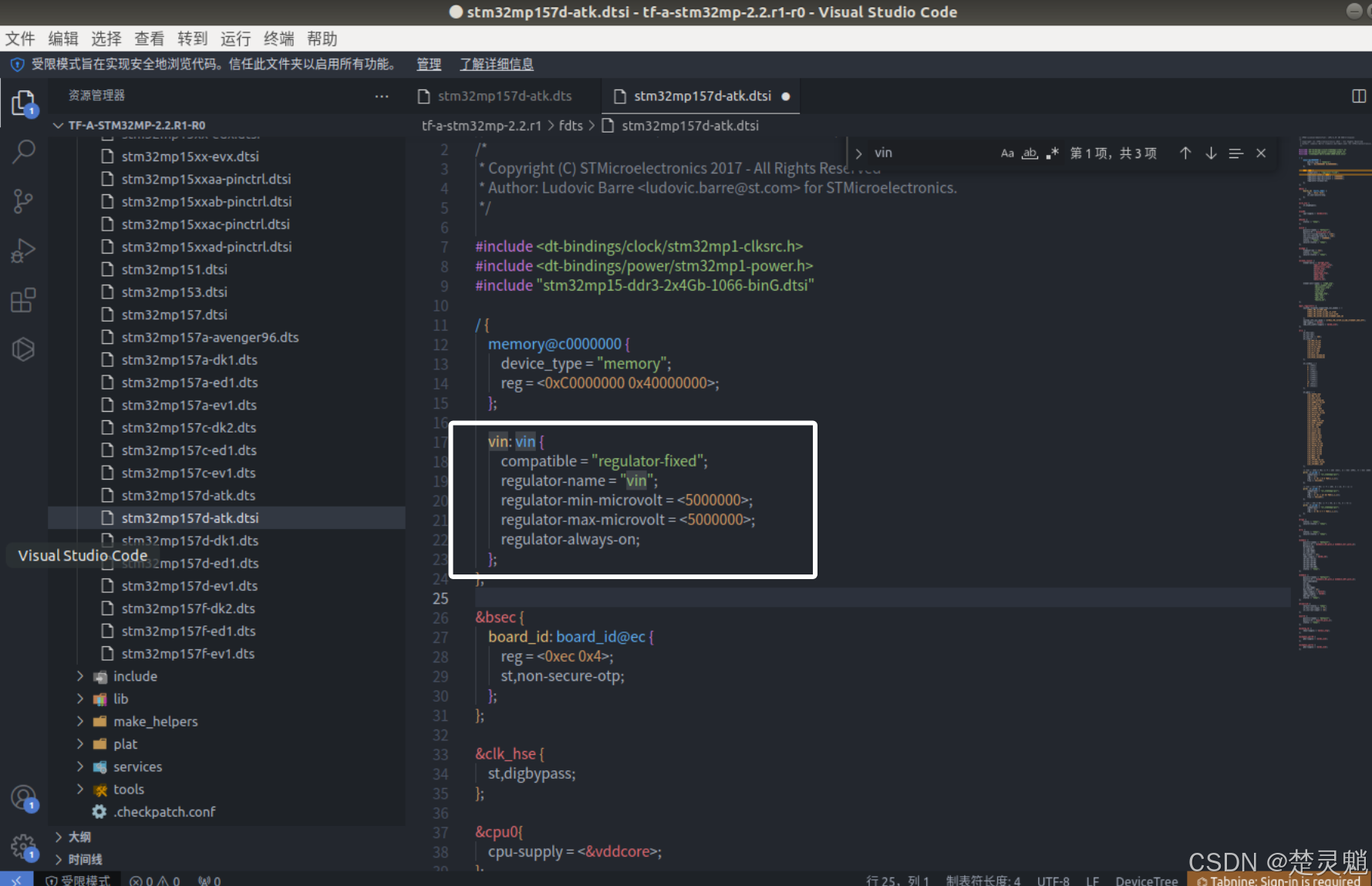Click the 了解详细信息 link
Viewport: 1372px width, 886px height.
pos(497,64)
